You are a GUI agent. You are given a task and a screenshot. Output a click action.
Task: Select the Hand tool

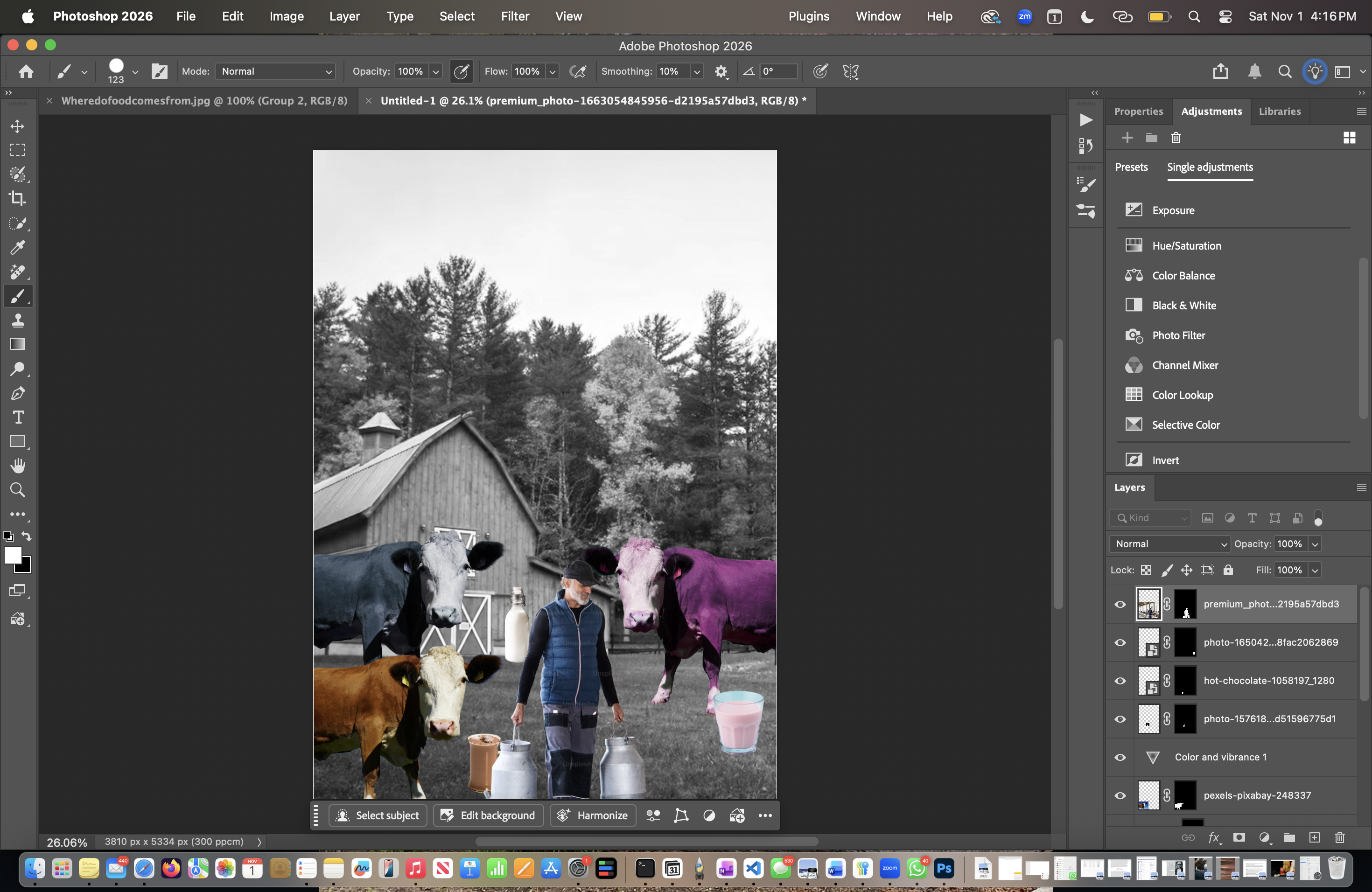pos(17,466)
